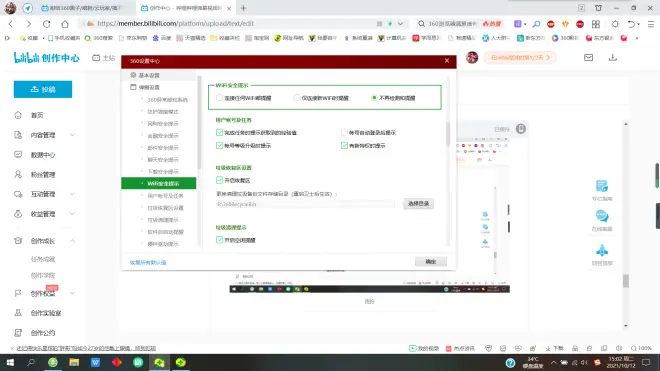Go back with browser back arrow
Viewport: 660px width, 371px height.
pyautogui.click(x=11, y=24)
